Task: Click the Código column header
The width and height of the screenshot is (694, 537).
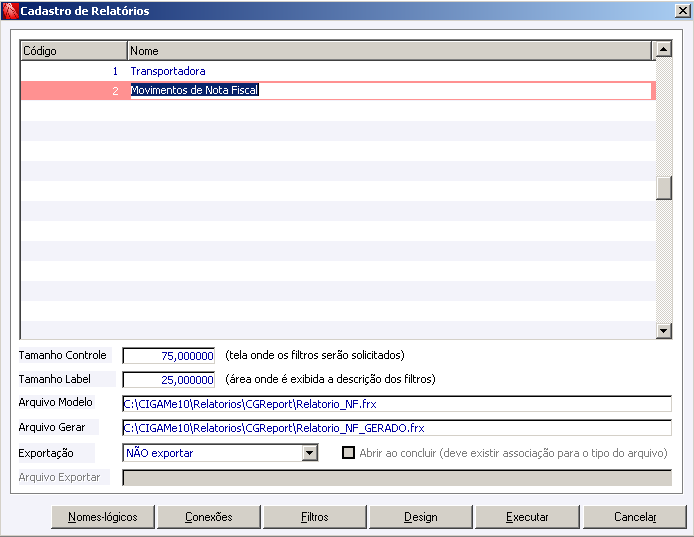Action: (74, 51)
